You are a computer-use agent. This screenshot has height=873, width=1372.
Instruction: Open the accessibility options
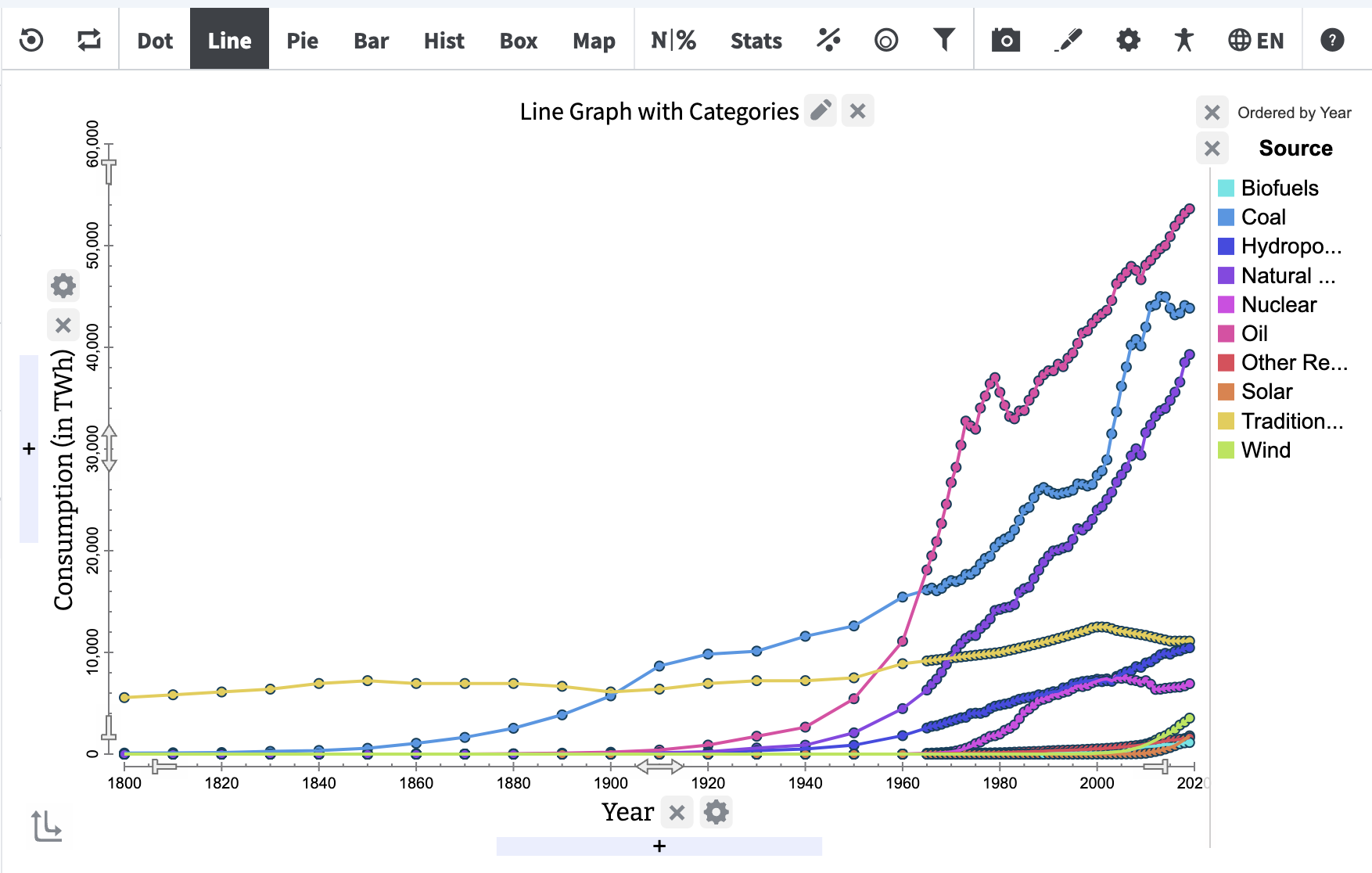[x=1183, y=40]
